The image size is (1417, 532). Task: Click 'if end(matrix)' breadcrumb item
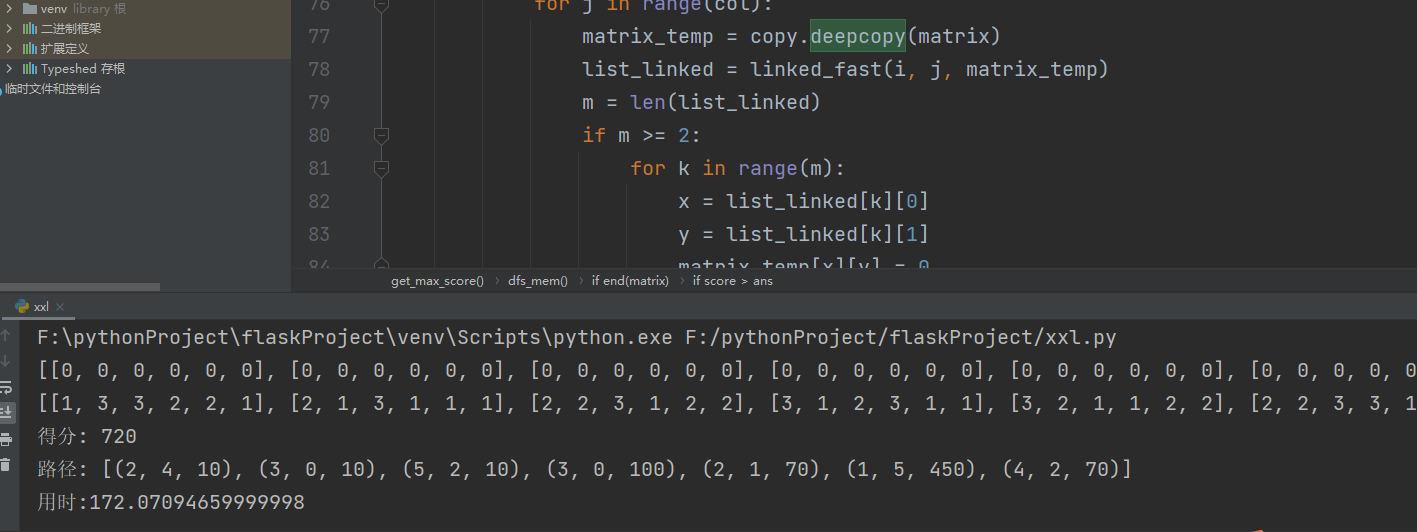coord(630,281)
